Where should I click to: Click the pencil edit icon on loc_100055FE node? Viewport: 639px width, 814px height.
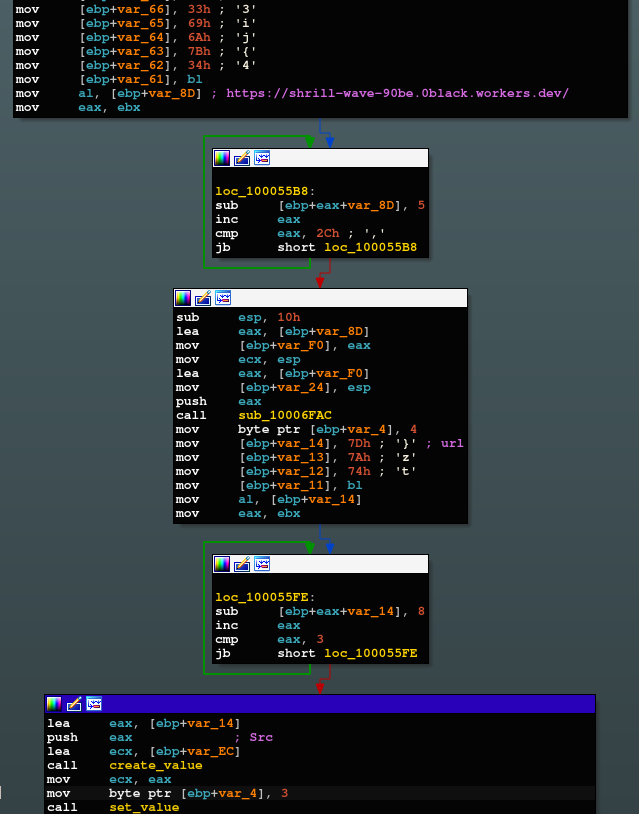coord(242,564)
